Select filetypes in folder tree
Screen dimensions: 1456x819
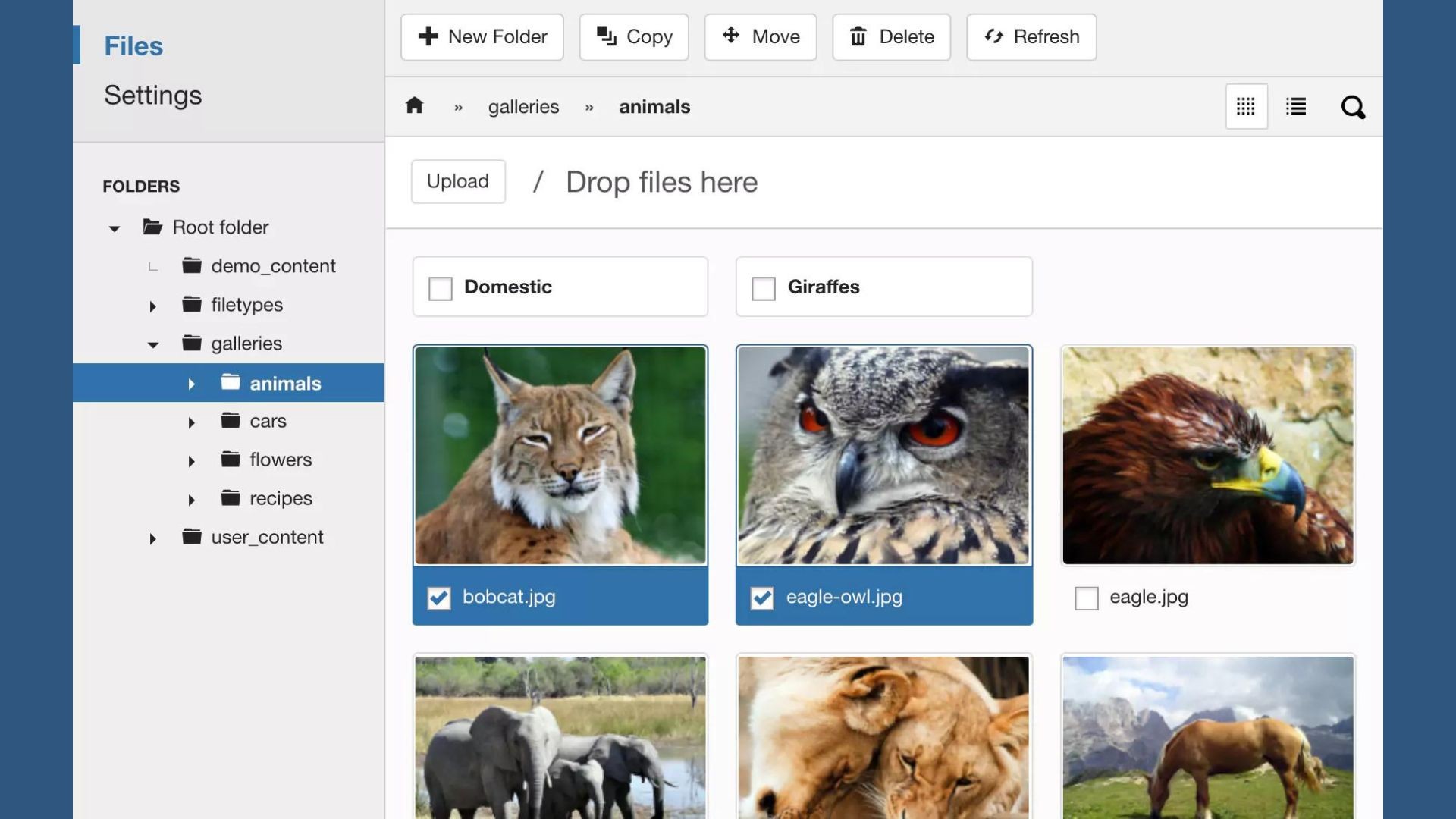[246, 305]
